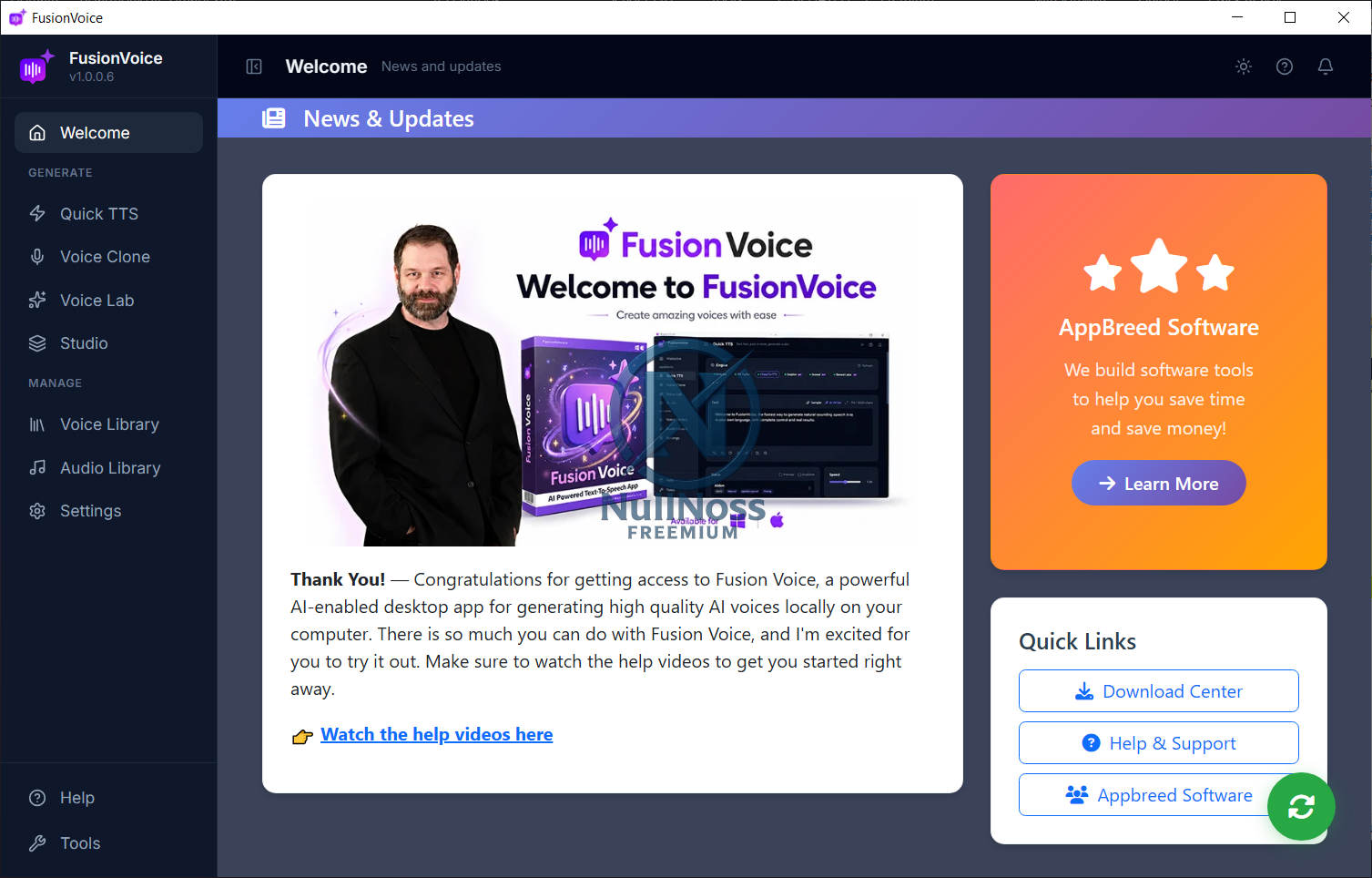Click the Quick Links heading

(x=1078, y=642)
